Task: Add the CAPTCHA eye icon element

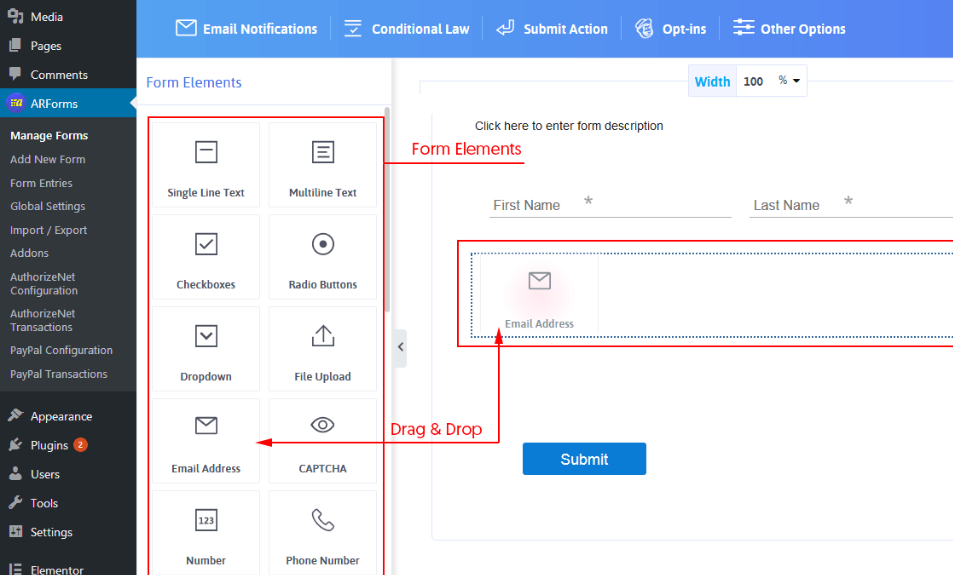Action: click(x=323, y=425)
